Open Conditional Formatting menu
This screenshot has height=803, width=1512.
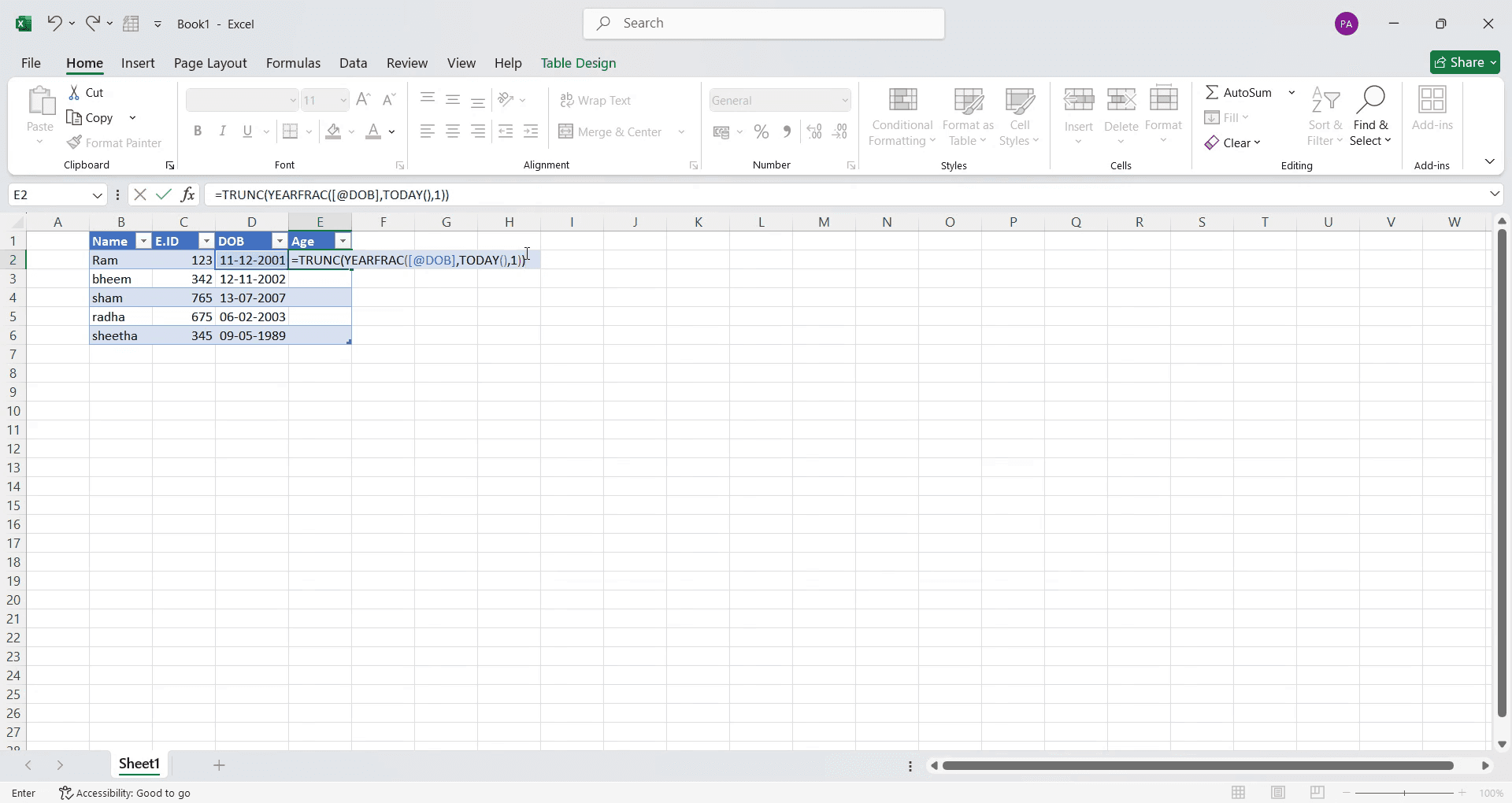tap(902, 117)
